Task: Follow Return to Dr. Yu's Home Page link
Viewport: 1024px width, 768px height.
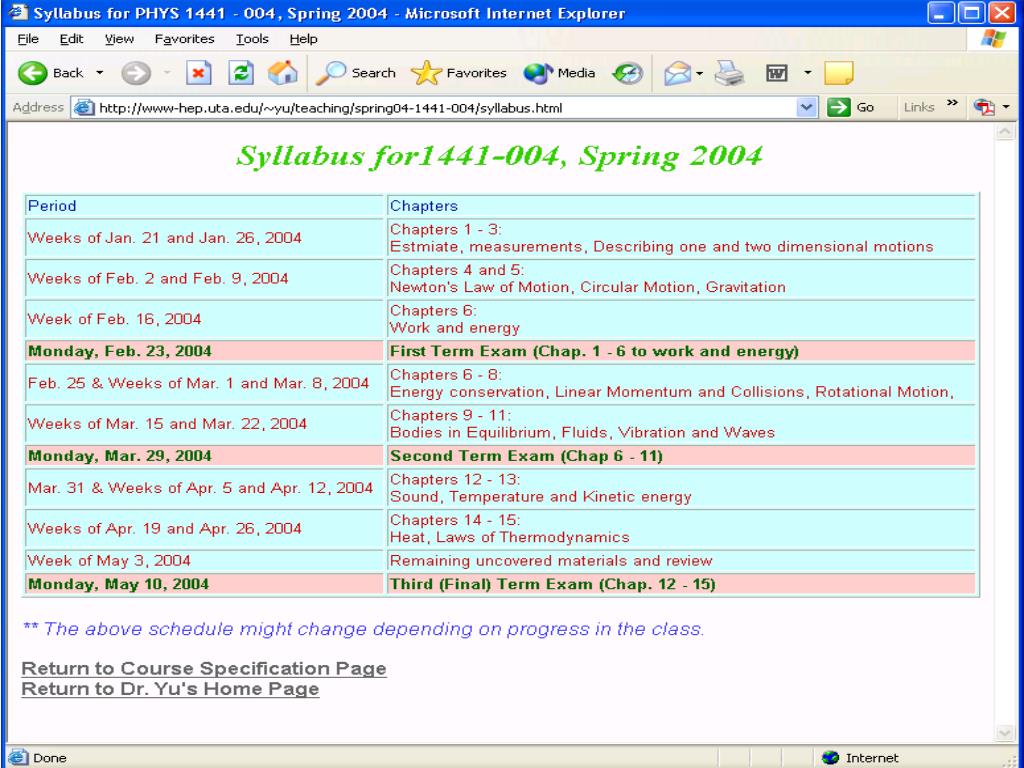Action: pos(170,689)
